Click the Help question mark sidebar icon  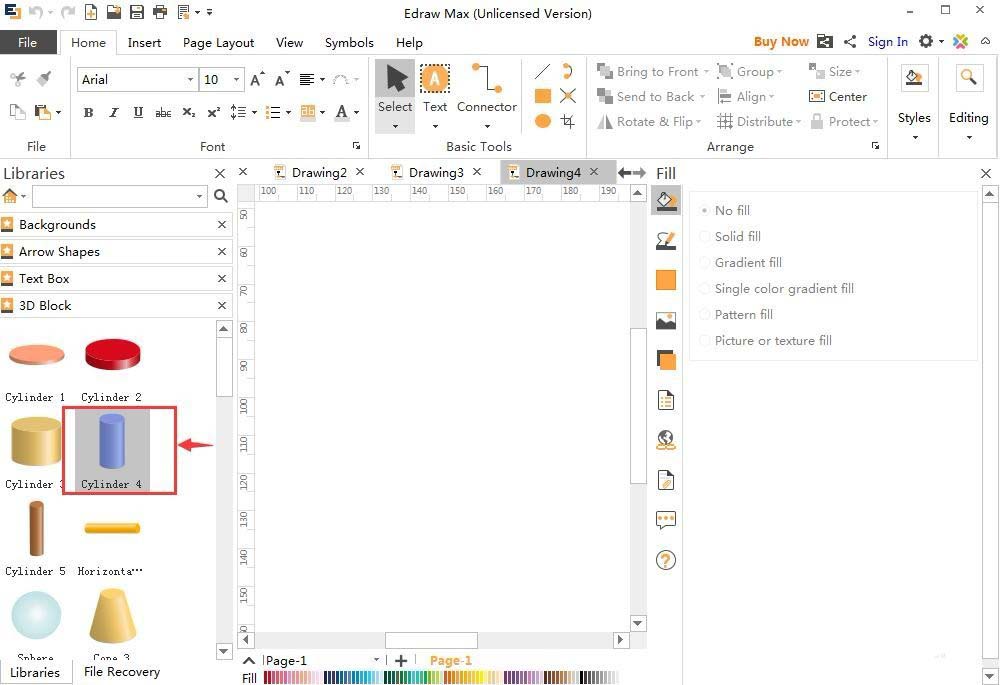point(666,560)
